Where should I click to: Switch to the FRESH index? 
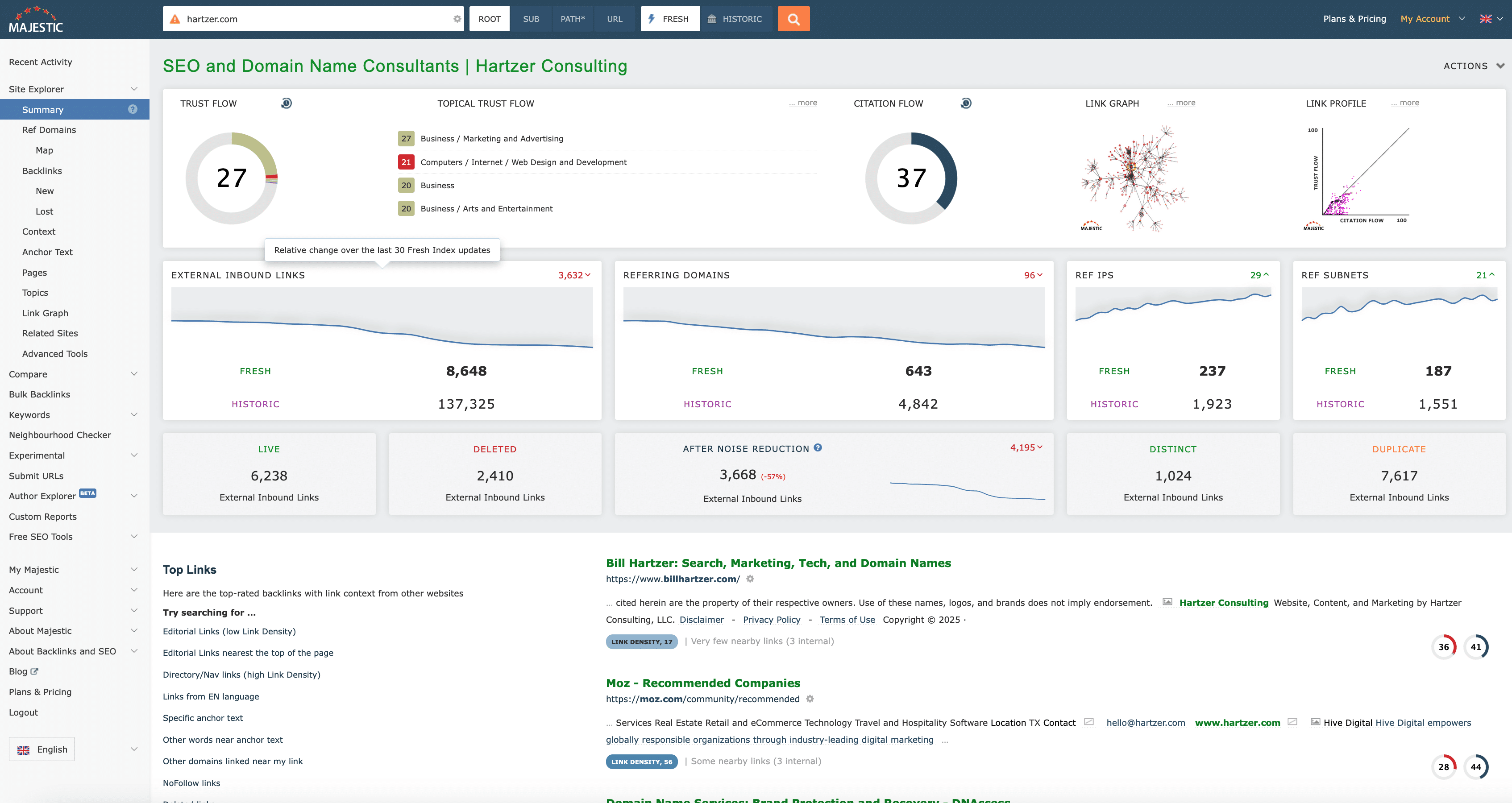pos(670,19)
